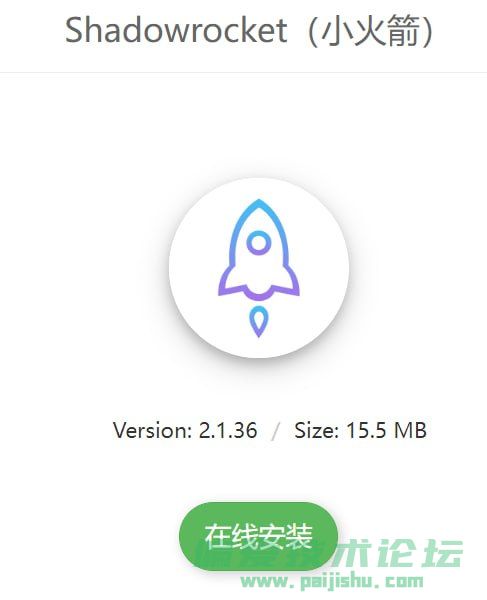Click the Shadowrocket rocket app icon

tap(259, 268)
